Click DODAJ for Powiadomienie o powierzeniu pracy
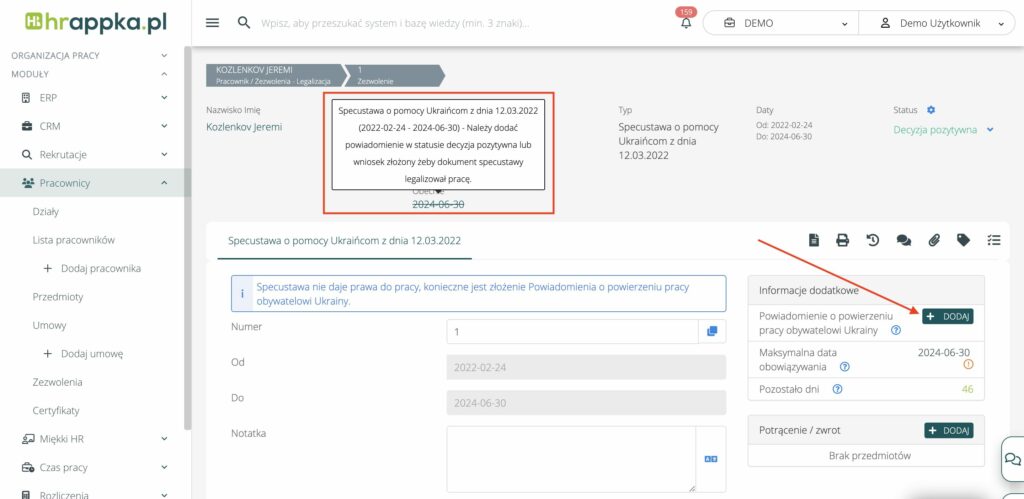1024x499 pixels. (947, 316)
